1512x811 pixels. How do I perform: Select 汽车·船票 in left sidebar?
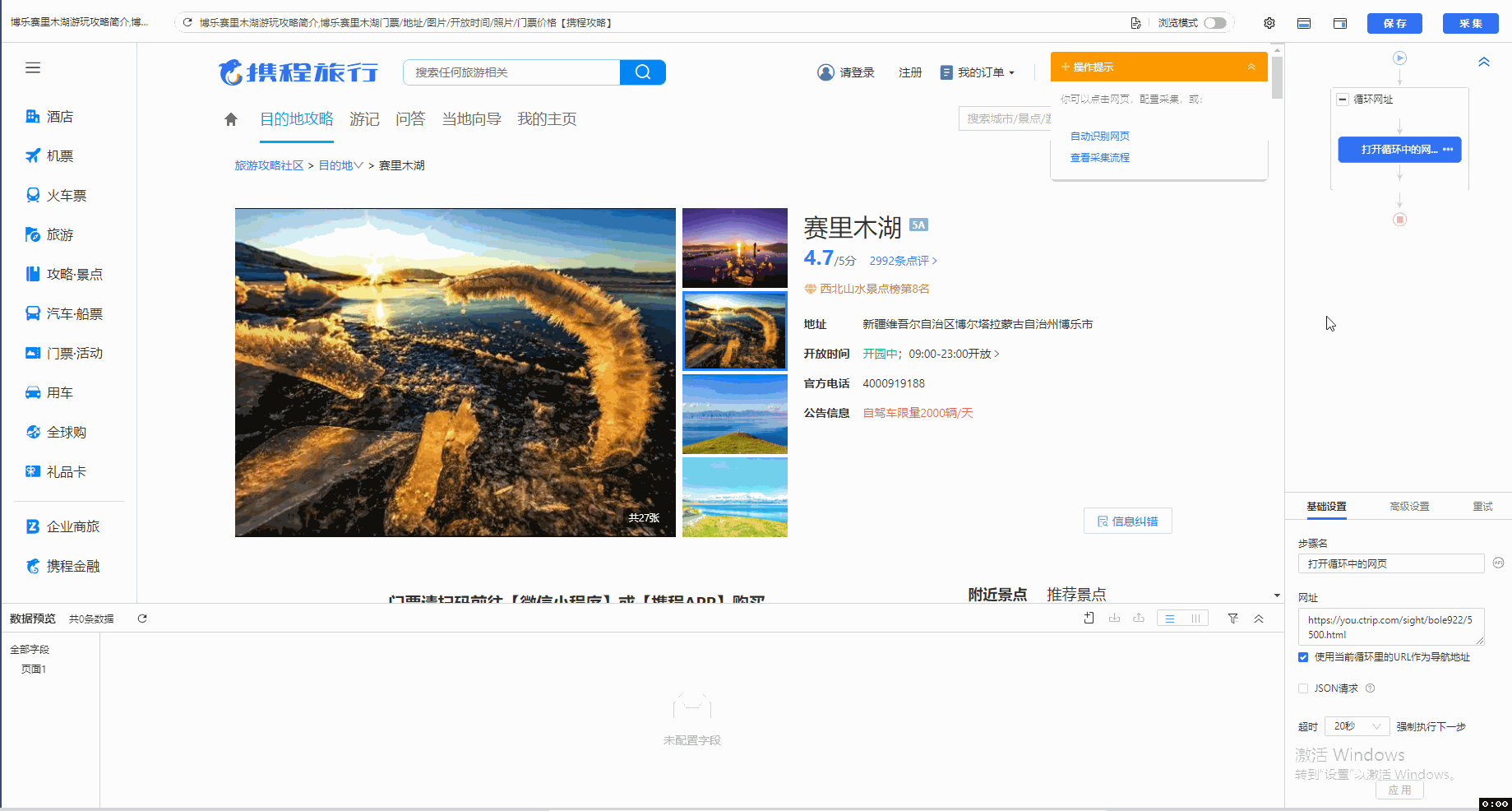64,314
